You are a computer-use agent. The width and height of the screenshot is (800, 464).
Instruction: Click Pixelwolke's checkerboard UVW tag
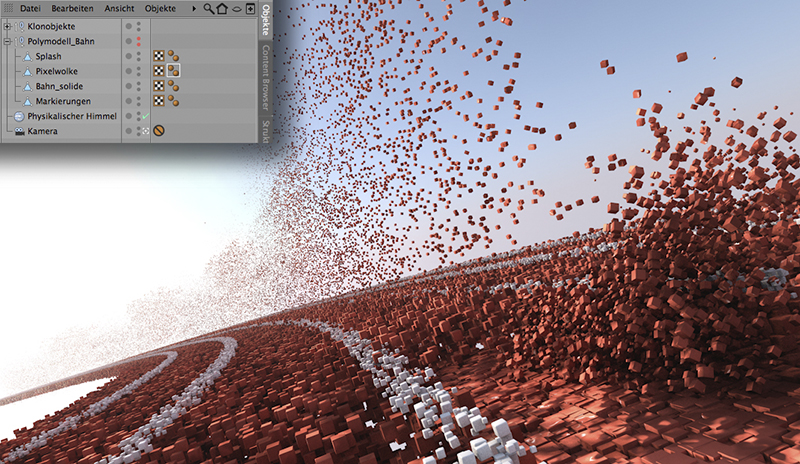point(159,71)
